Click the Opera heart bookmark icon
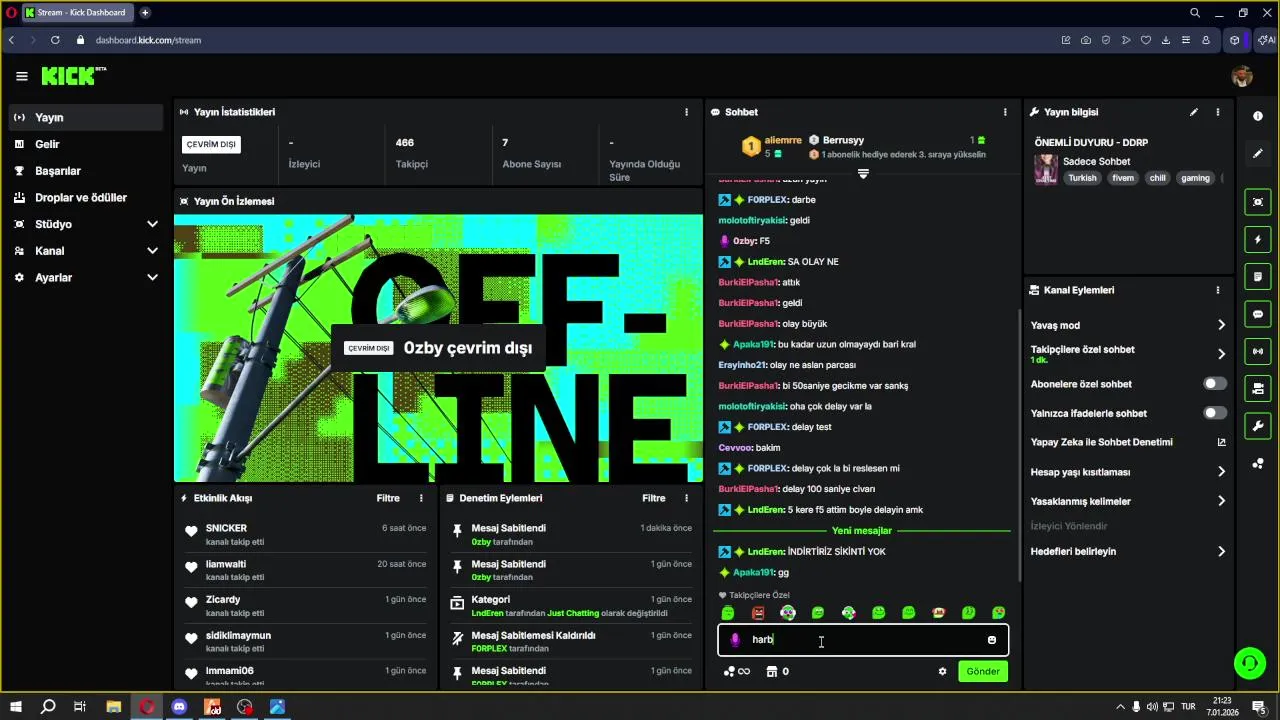This screenshot has width=1280, height=720. 1146,40
